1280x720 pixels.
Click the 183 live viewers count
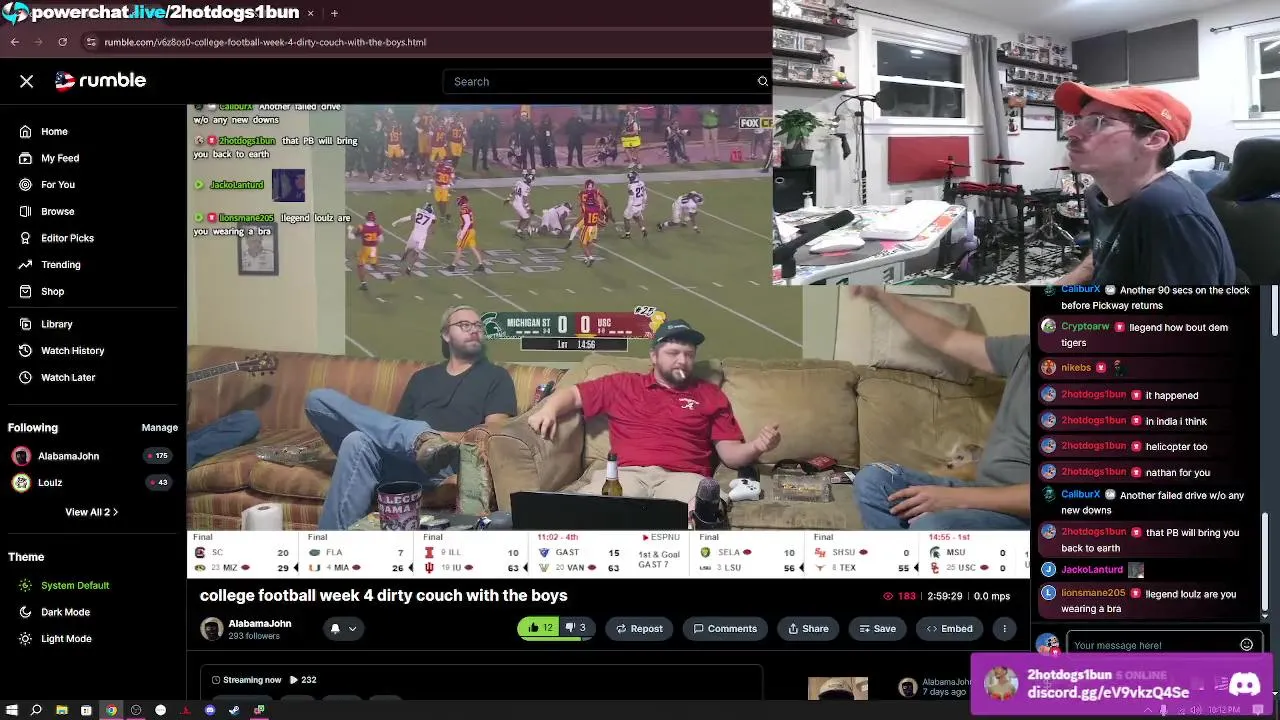[x=899, y=596]
